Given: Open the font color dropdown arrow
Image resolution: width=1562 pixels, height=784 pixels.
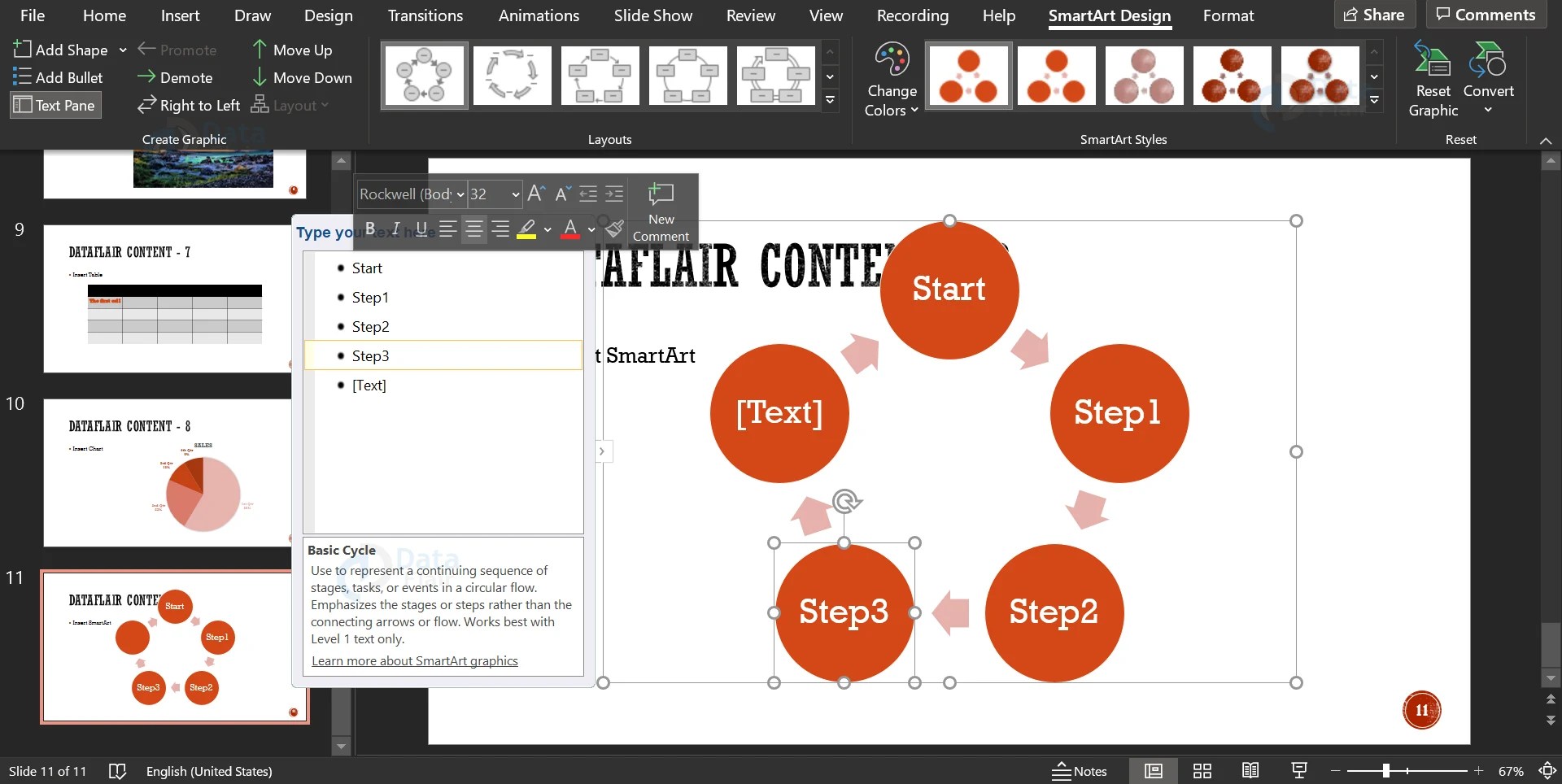Looking at the screenshot, I should coord(591,230).
